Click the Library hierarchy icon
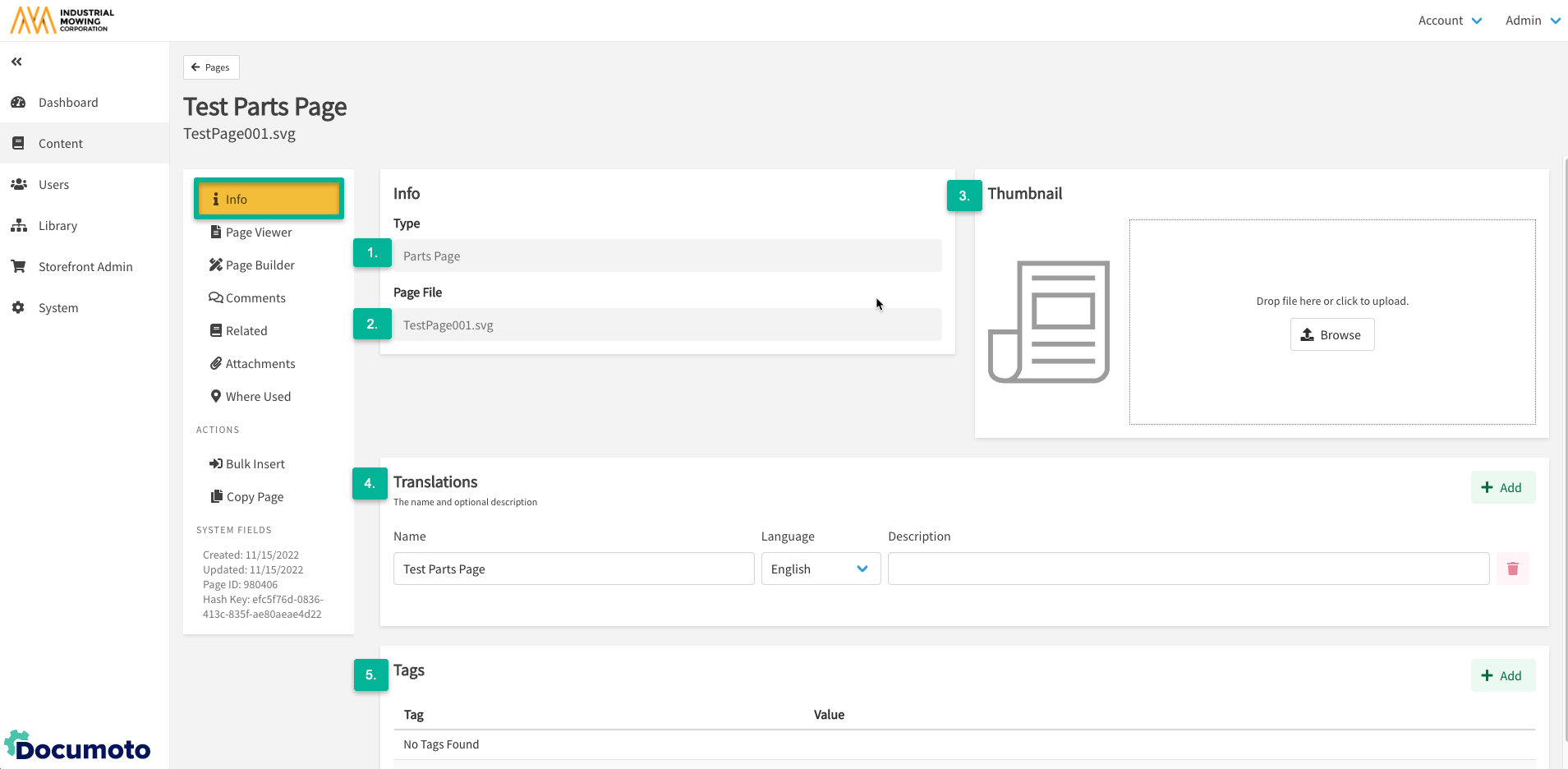The height and width of the screenshot is (769, 1568). 18,226
